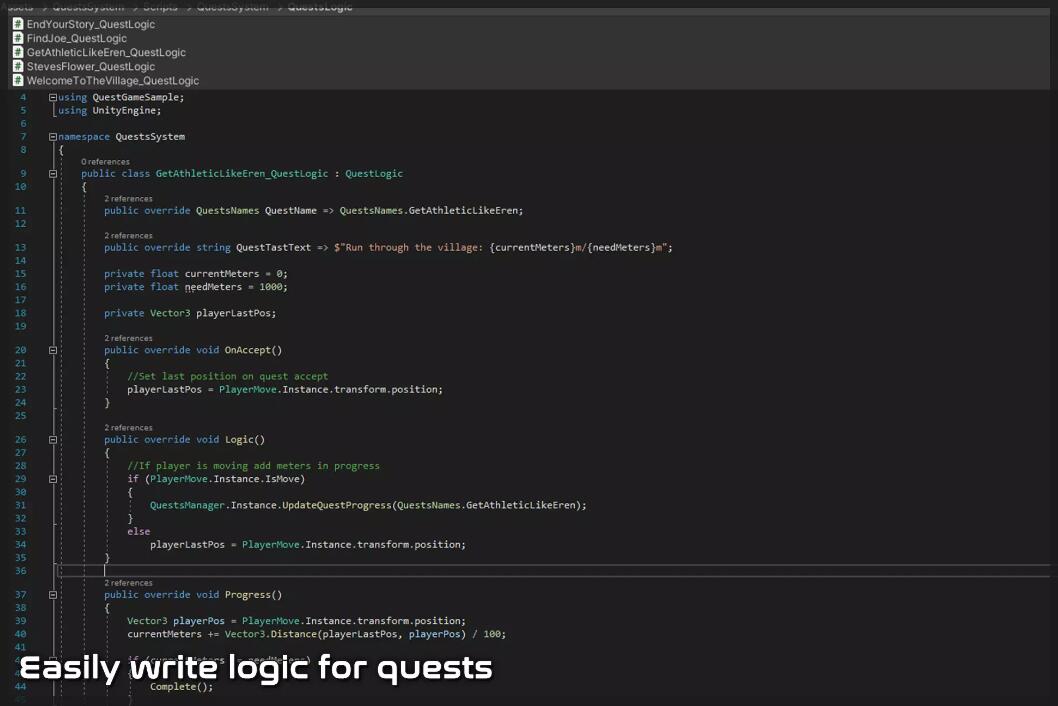Open the 0 references link above the class

[106, 161]
